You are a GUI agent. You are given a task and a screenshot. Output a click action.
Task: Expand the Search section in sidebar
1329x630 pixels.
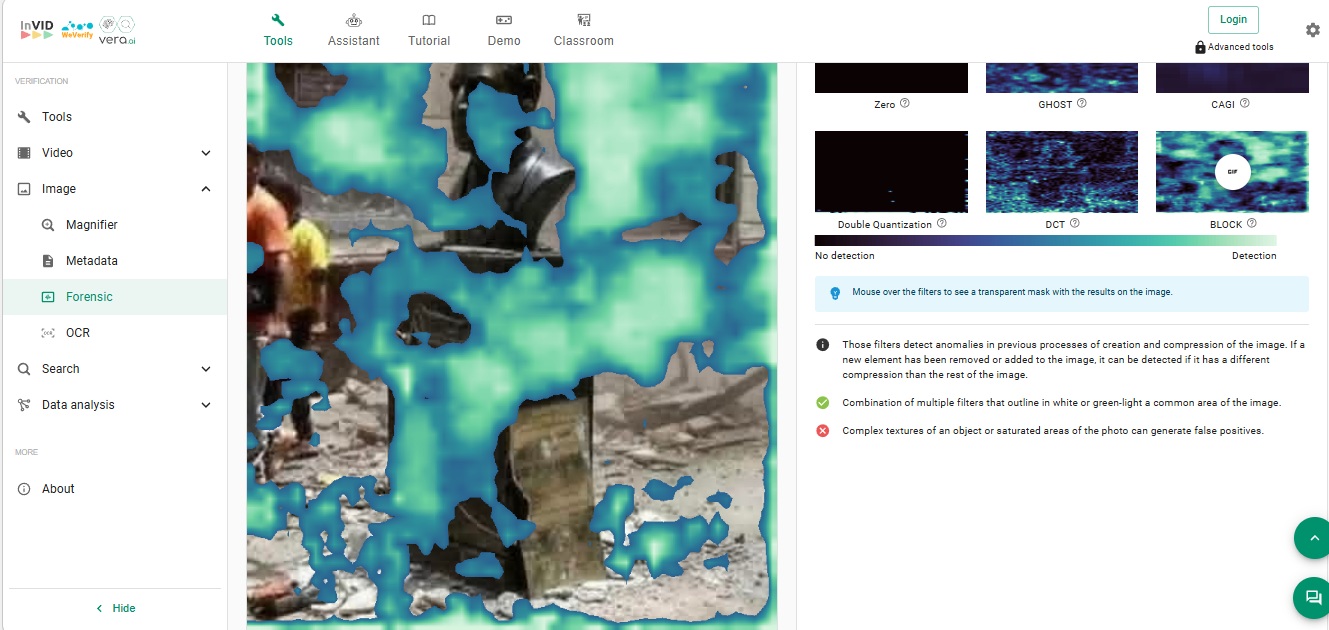tap(206, 369)
